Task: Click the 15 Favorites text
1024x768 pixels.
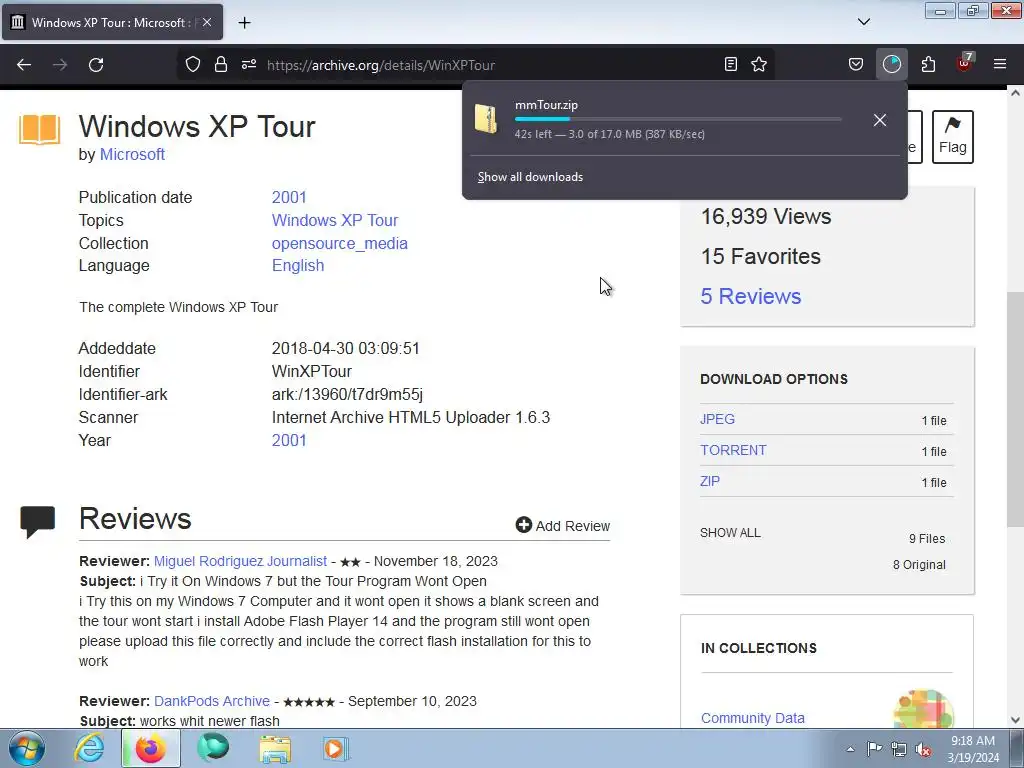Action: (760, 256)
